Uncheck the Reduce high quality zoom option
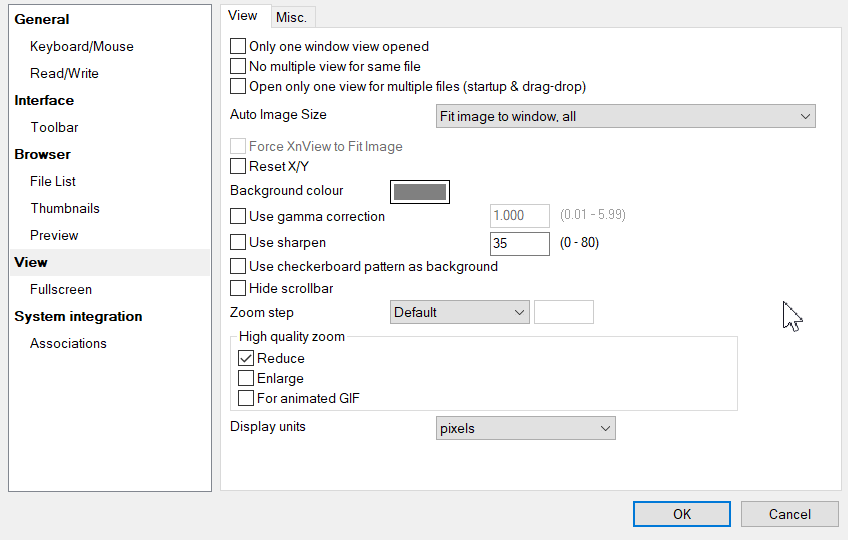This screenshot has width=848, height=540. 246,358
